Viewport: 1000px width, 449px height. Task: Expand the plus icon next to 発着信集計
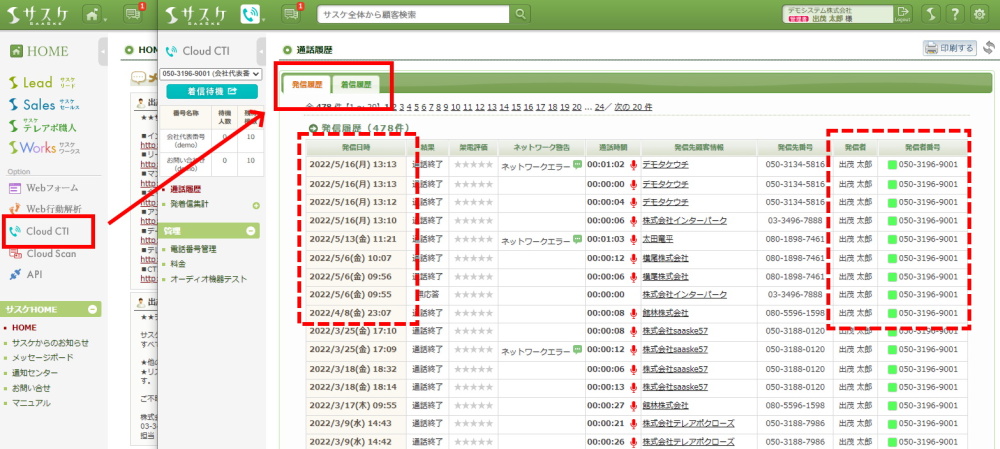click(256, 205)
